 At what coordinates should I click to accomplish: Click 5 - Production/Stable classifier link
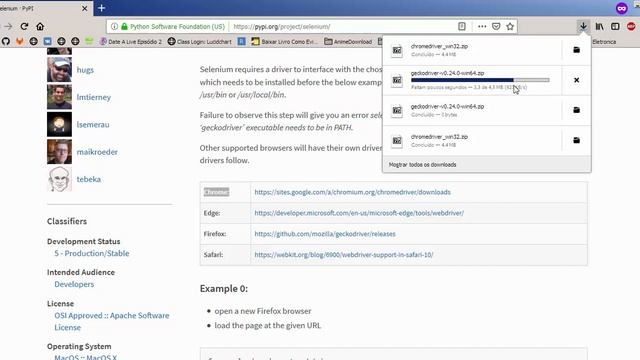[x=92, y=253]
